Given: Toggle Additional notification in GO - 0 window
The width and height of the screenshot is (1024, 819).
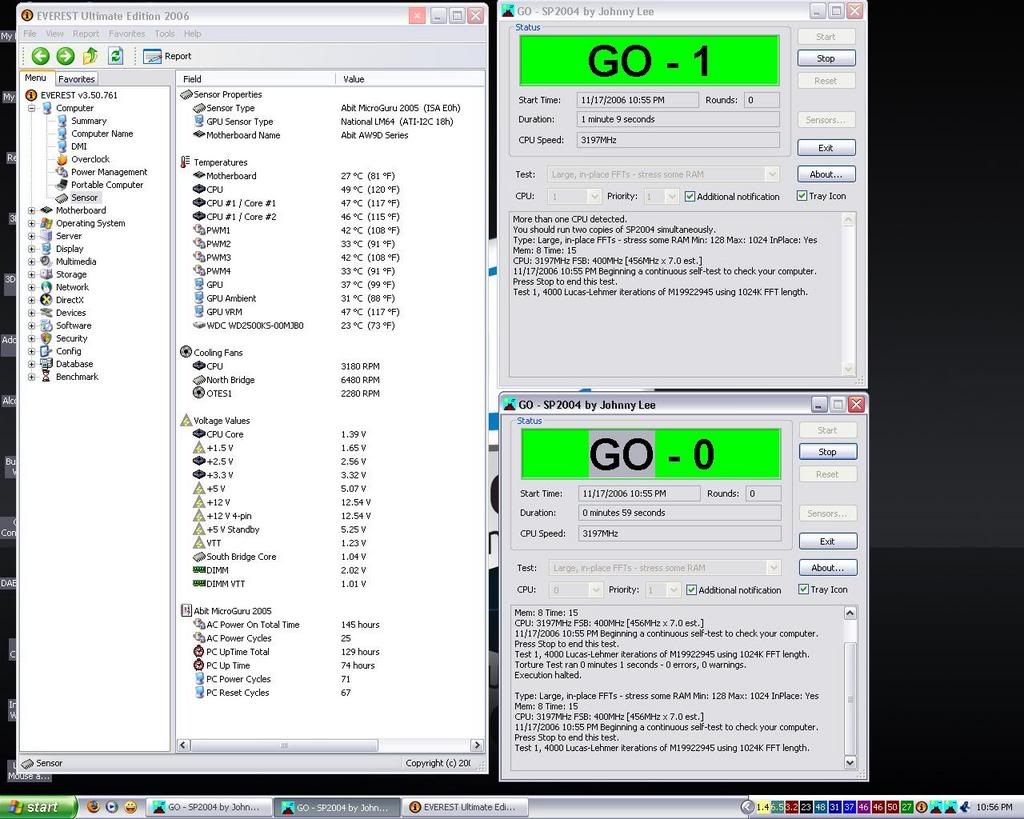Looking at the screenshot, I should pyautogui.click(x=691, y=590).
